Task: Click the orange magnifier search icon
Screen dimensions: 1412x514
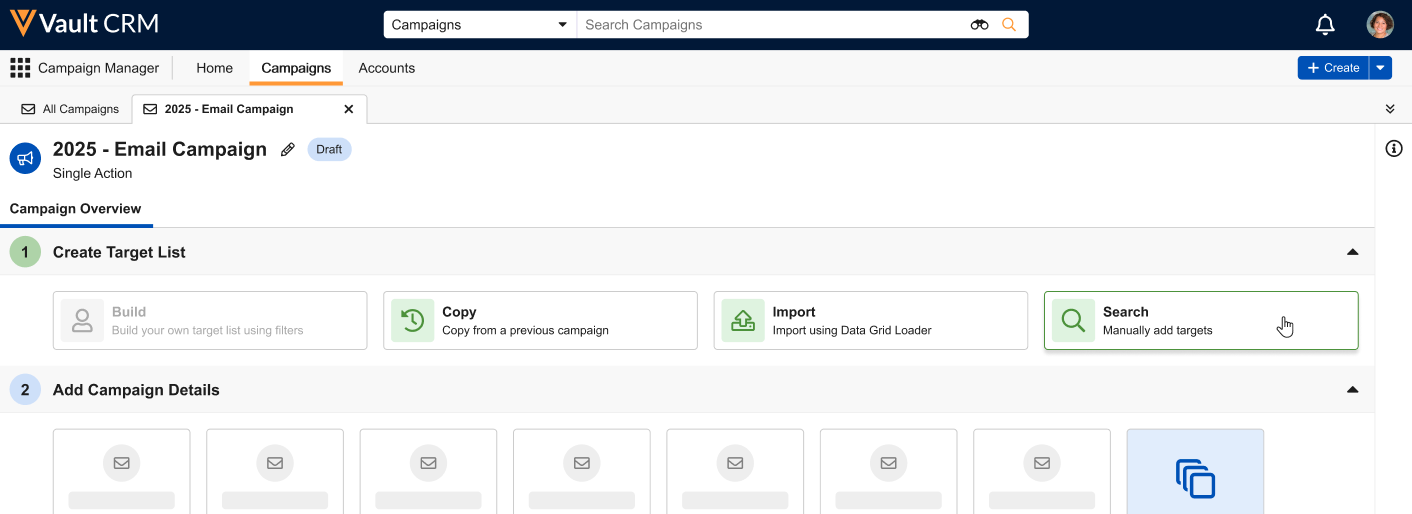Action: (x=1009, y=25)
